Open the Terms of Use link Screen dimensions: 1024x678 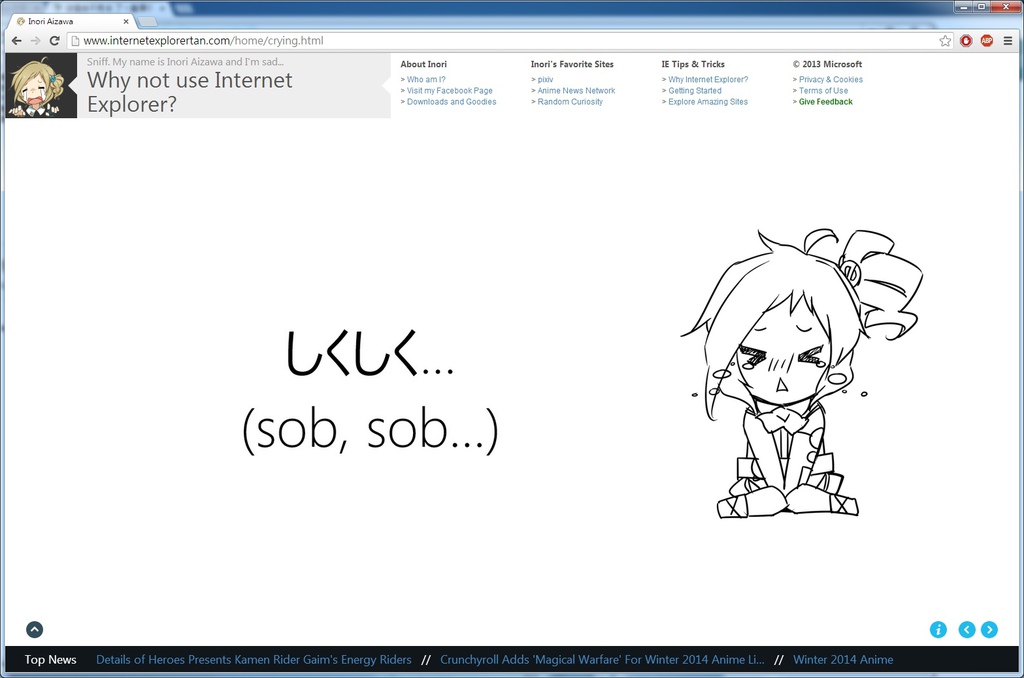[x=824, y=91]
